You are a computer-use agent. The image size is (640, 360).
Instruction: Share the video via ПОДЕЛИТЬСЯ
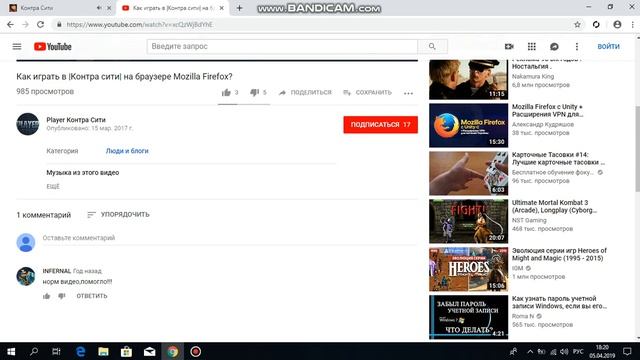305,93
